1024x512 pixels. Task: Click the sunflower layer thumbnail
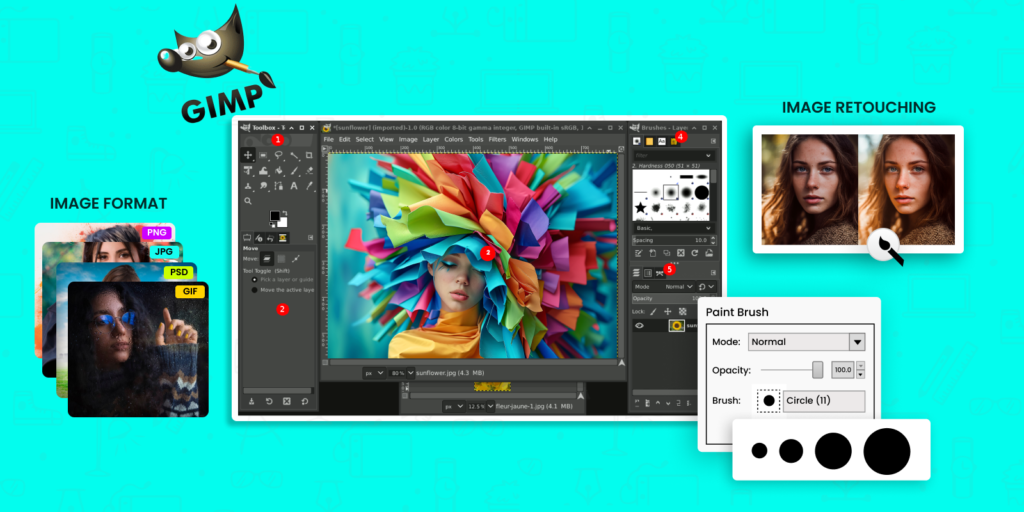pyautogui.click(x=677, y=326)
